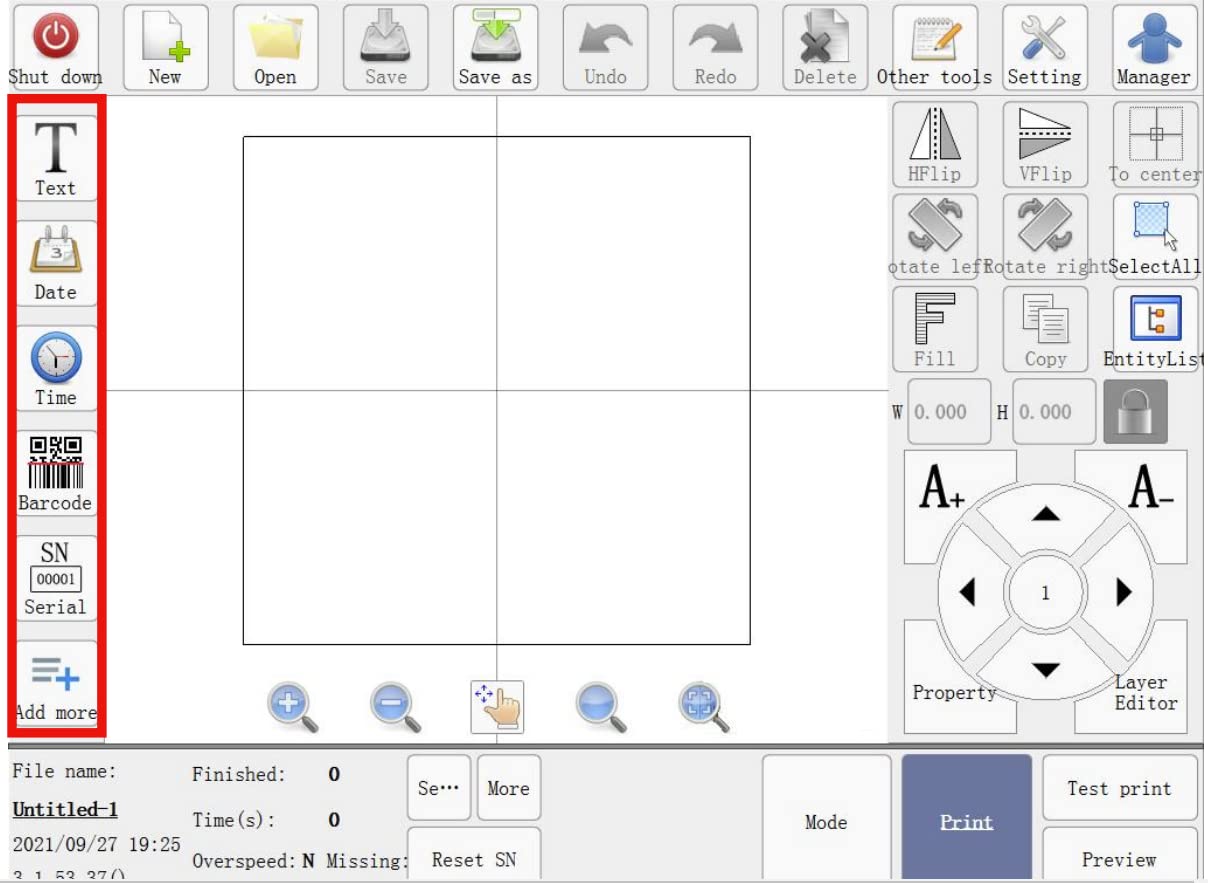
Task: Insert a Date field
Action: coord(56,264)
